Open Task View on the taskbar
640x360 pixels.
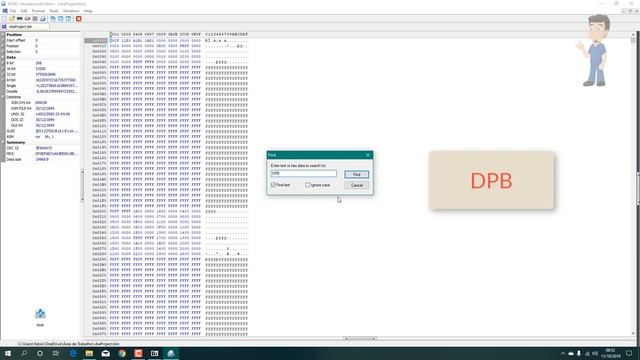coord(56,353)
